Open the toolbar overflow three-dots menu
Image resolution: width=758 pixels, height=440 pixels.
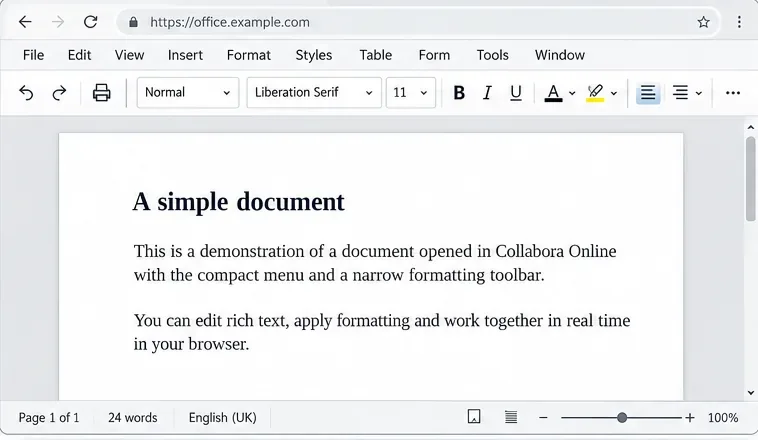(x=733, y=93)
